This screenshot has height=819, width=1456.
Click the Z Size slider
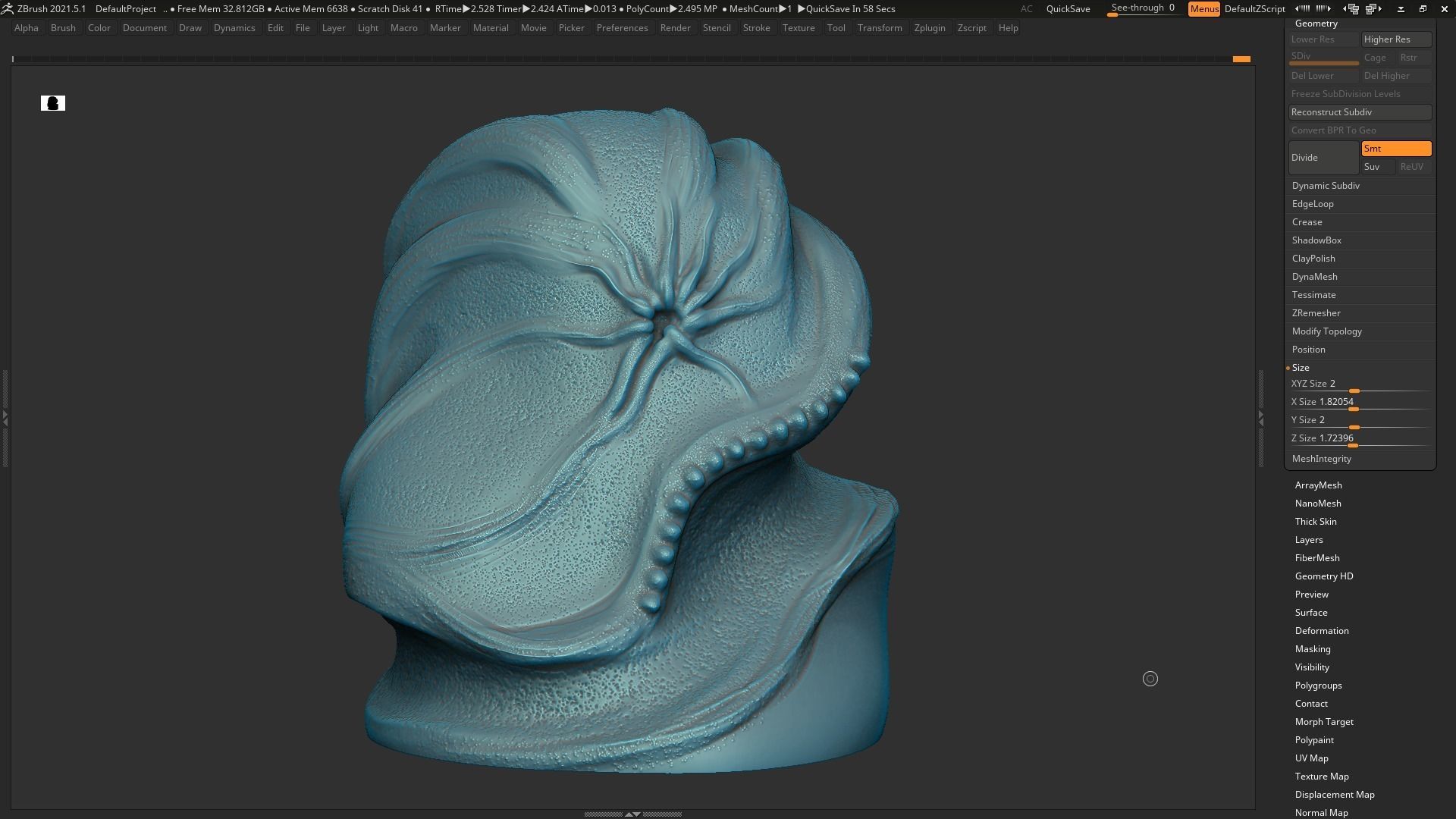tap(1360, 439)
